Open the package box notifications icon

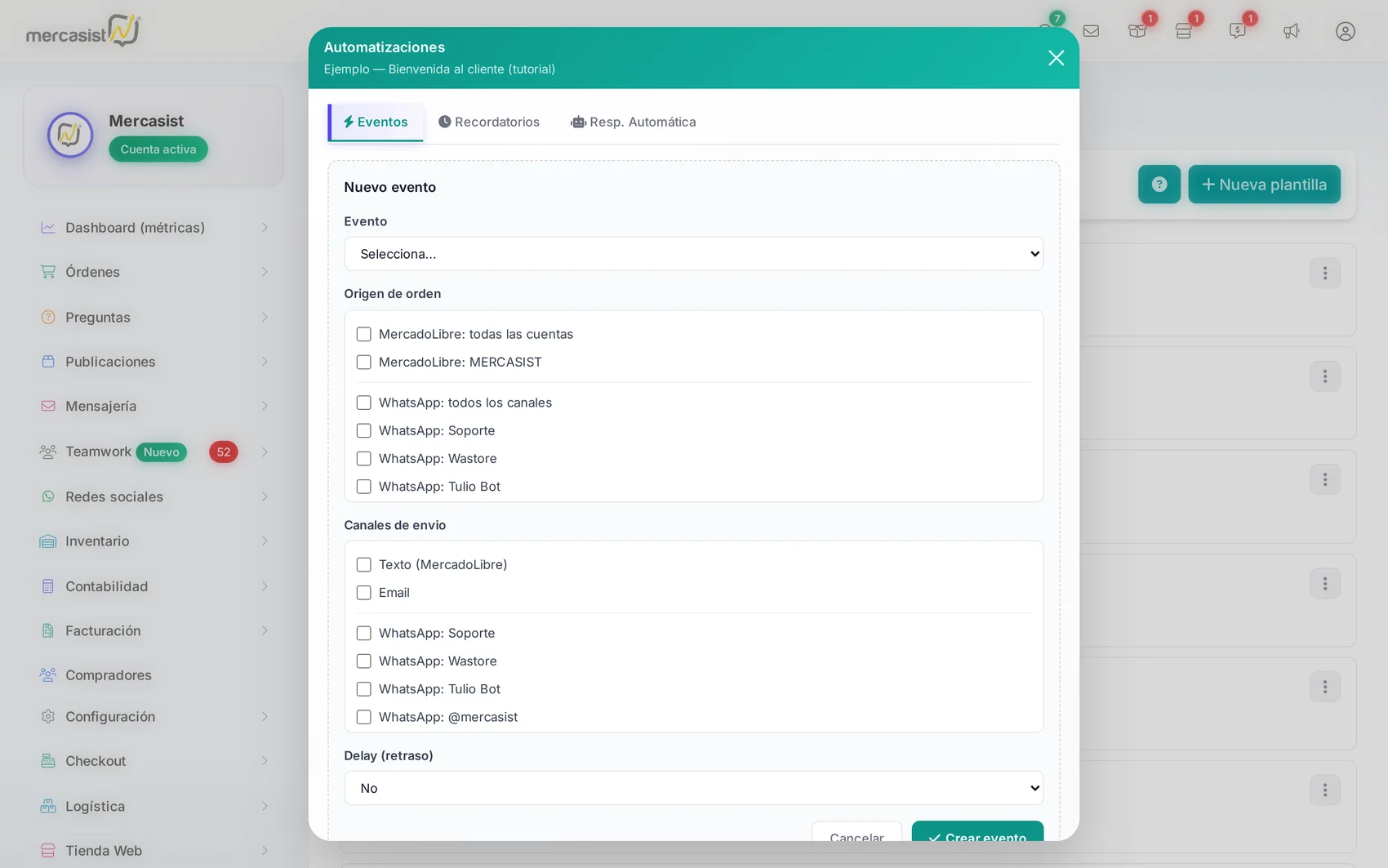tap(1137, 31)
